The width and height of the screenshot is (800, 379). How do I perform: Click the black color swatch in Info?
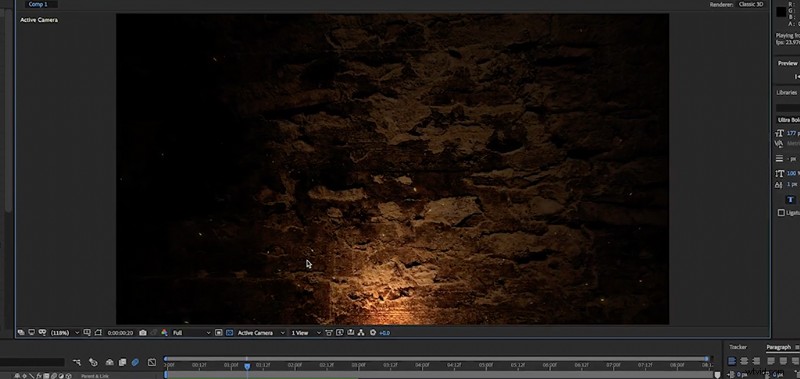781,11
